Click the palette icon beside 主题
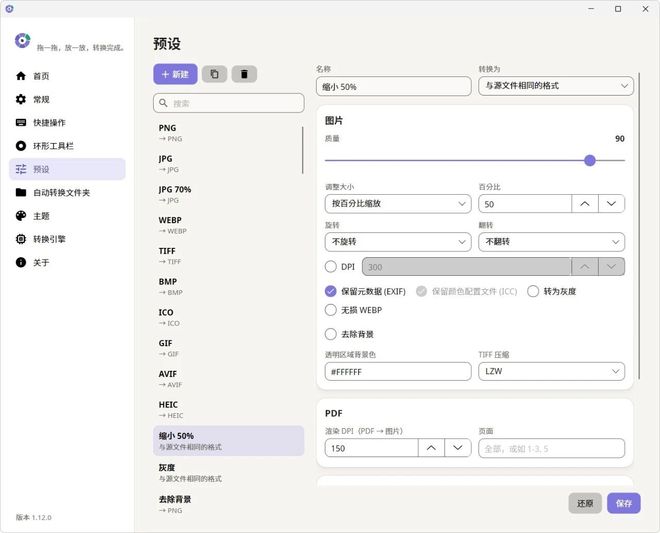This screenshot has height=533, width=660. coord(21,216)
